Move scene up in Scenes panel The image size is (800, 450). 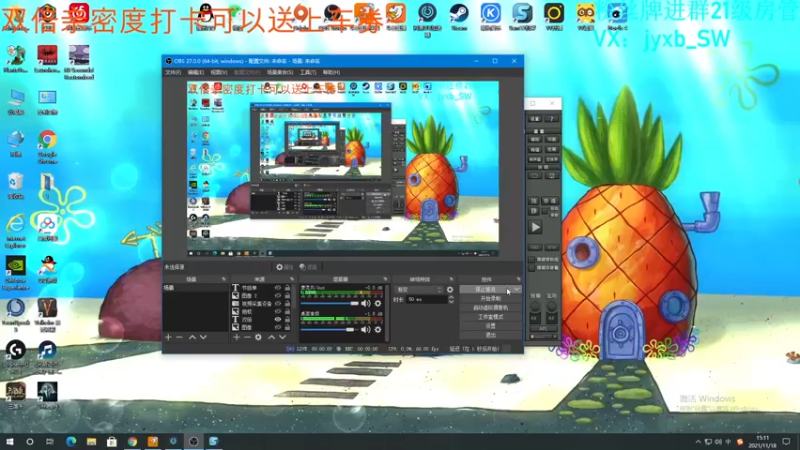pyautogui.click(x=192, y=337)
